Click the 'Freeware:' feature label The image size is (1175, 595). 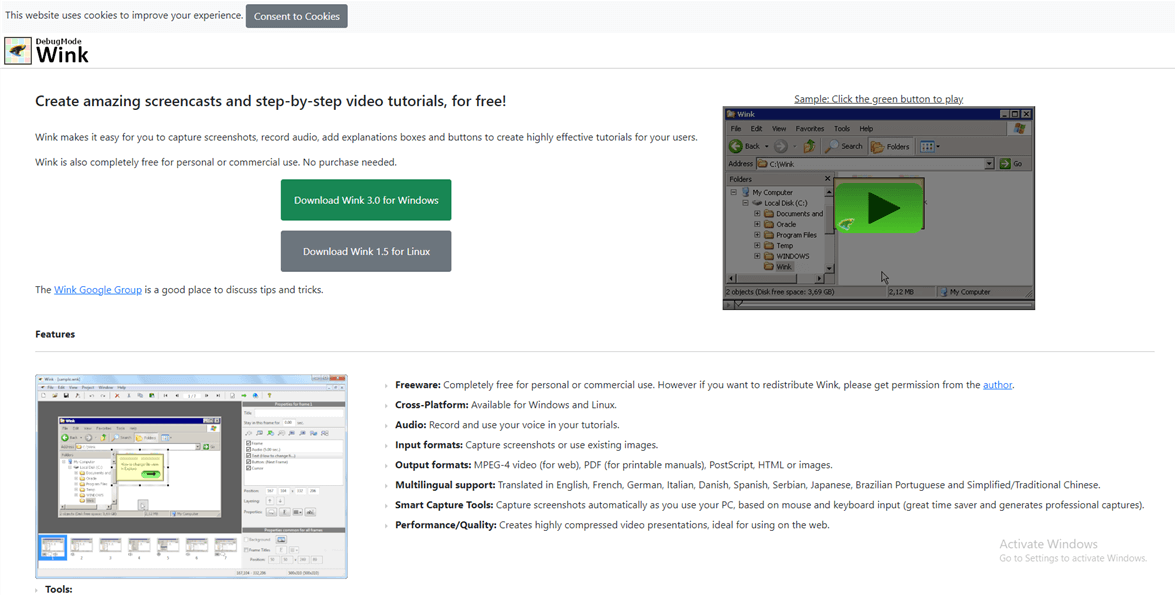point(418,384)
